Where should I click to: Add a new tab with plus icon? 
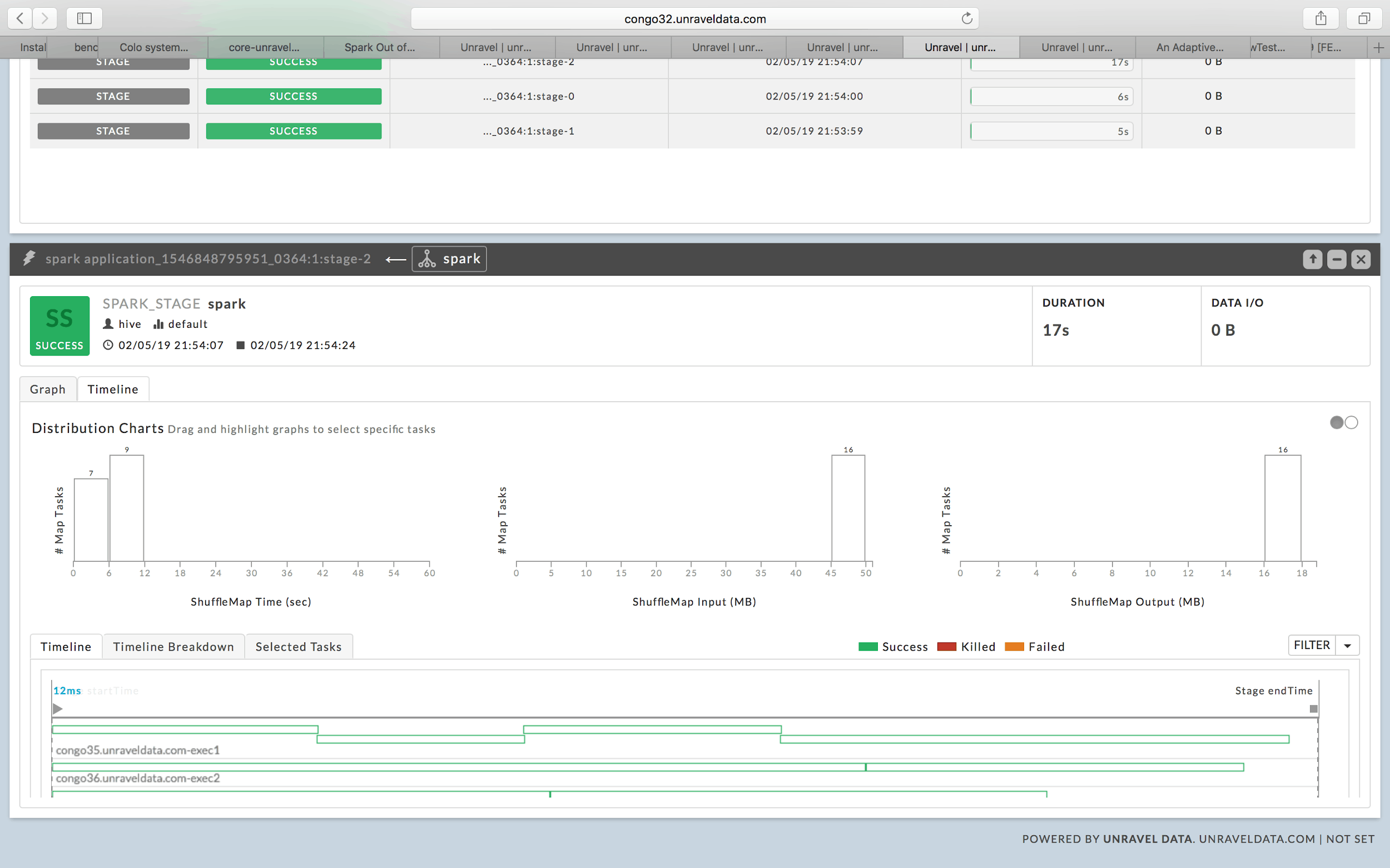[x=1378, y=48]
